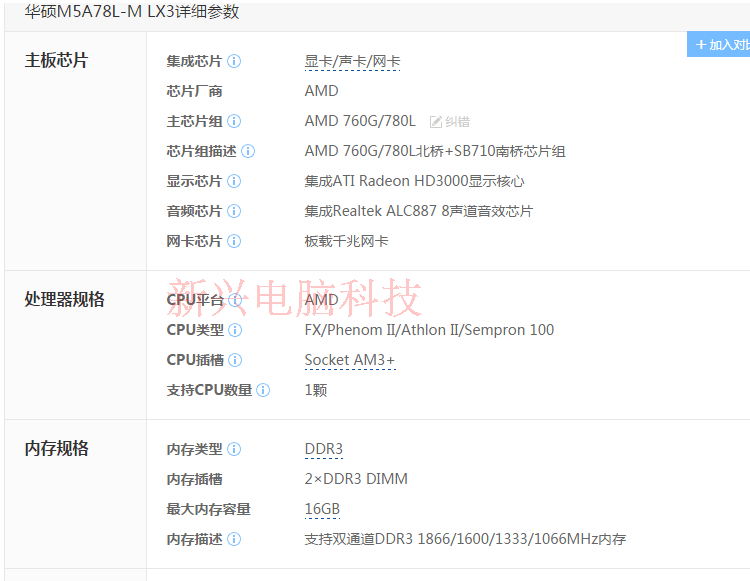Click info icon next to CPU插槽
This screenshot has width=750, height=581.
pos(235,360)
